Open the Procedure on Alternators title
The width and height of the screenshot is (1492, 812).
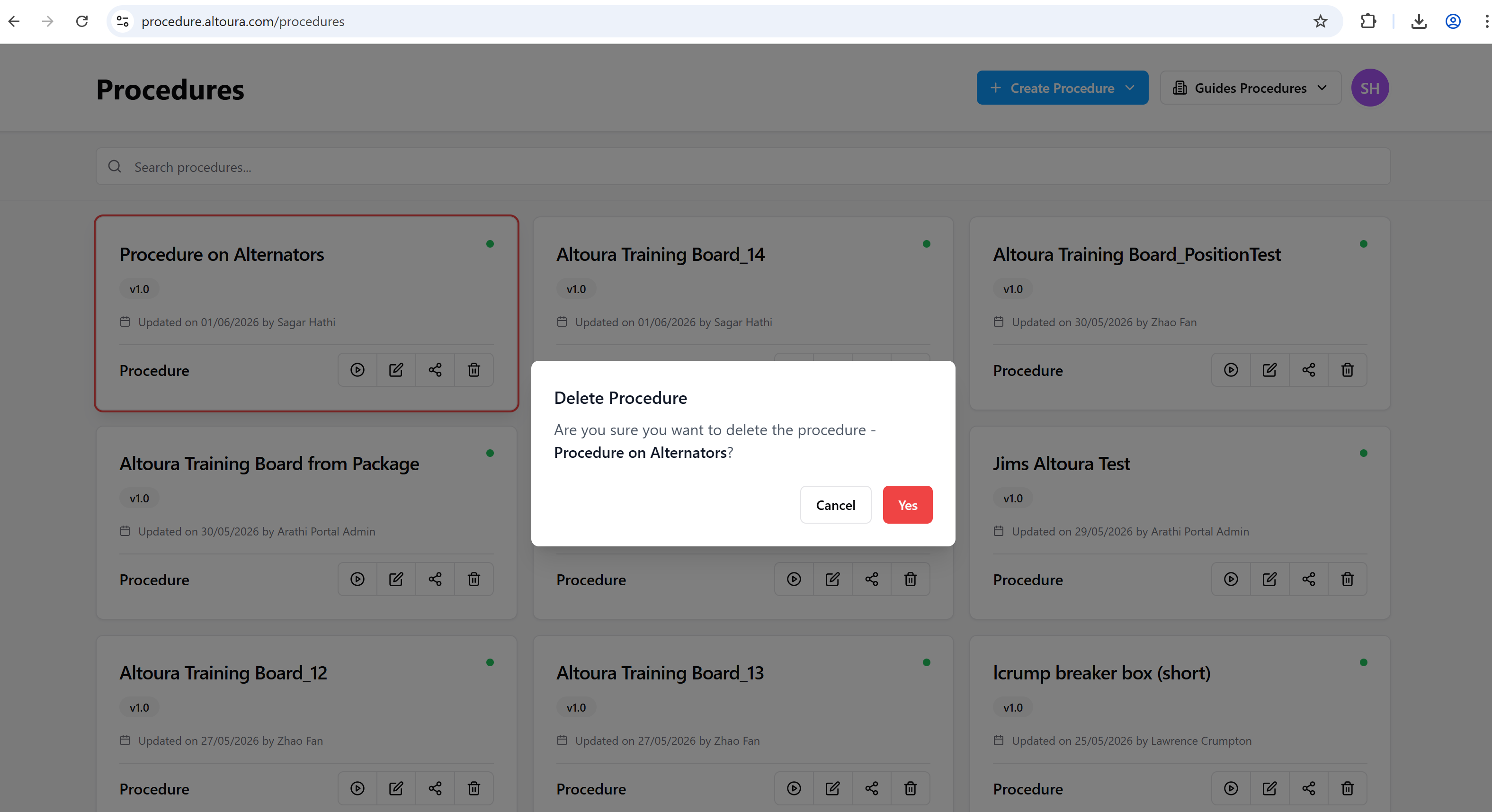tap(222, 254)
